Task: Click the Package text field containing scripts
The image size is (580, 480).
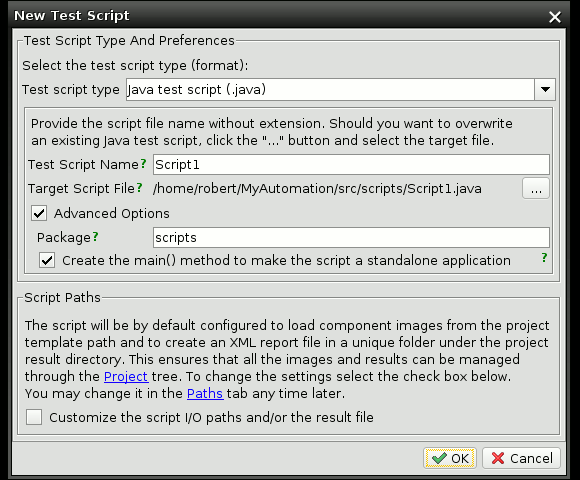Action: [351, 237]
